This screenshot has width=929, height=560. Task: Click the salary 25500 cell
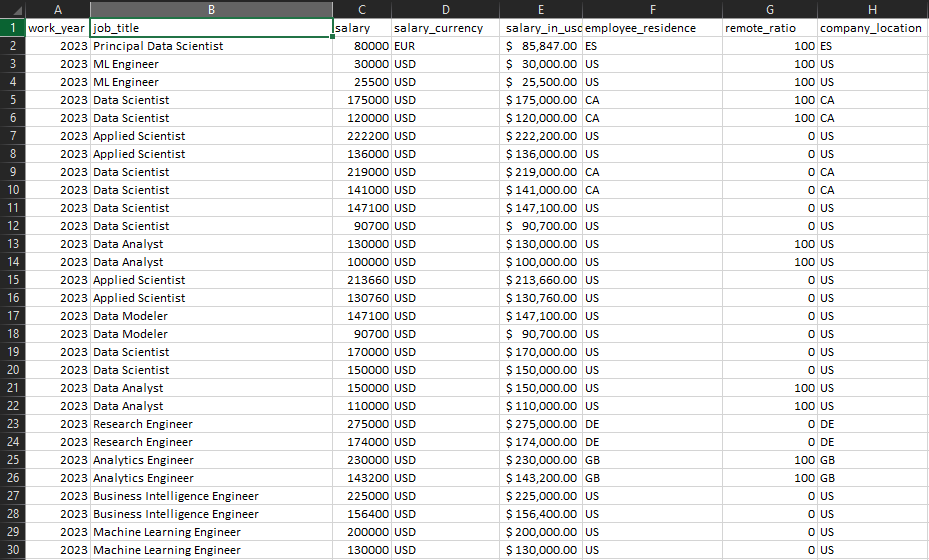(362, 82)
